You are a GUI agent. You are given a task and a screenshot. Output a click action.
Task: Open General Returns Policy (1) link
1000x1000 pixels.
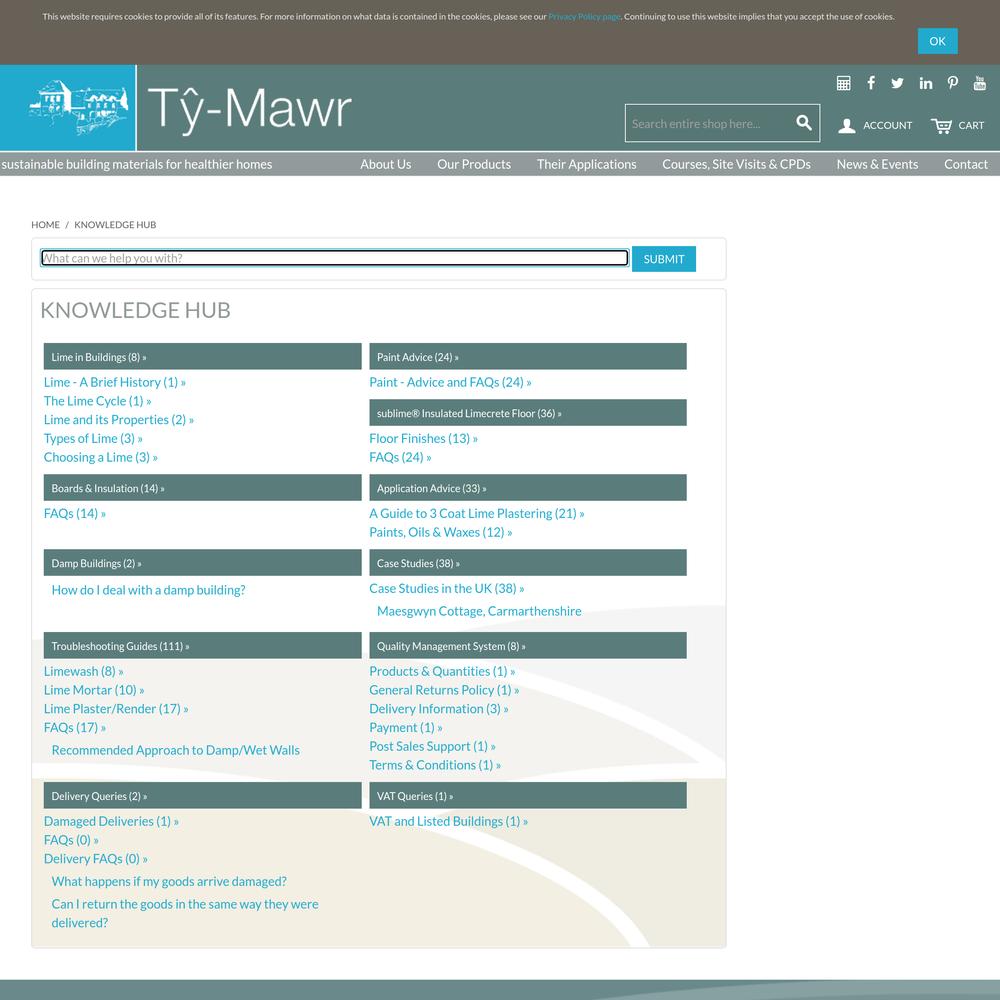point(444,689)
